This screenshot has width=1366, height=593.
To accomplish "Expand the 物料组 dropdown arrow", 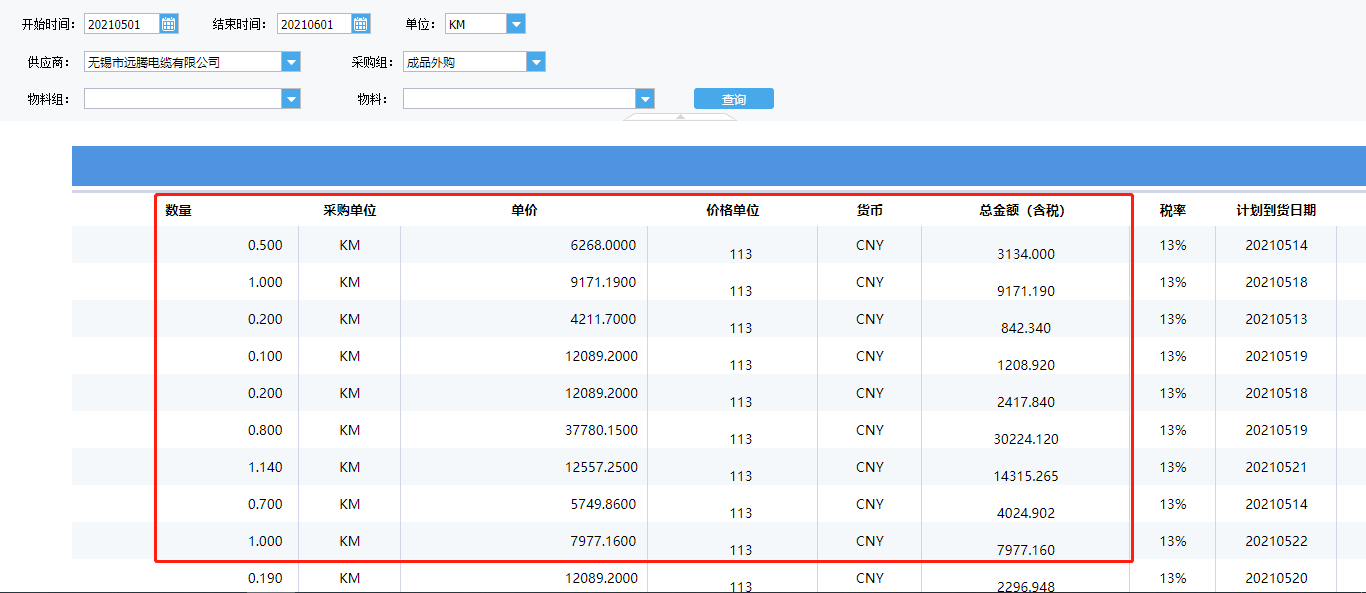I will [291, 99].
